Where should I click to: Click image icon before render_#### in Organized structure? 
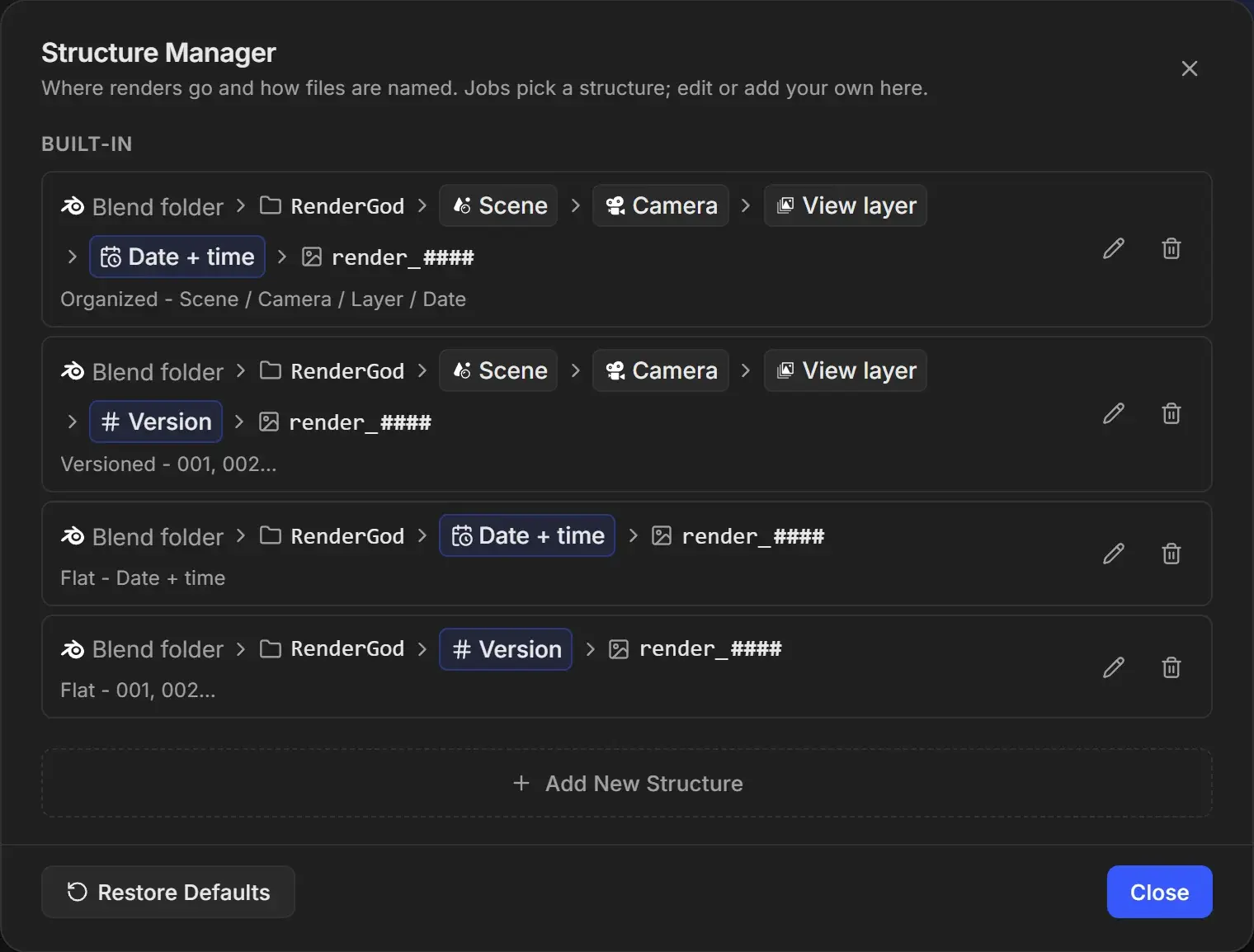[x=312, y=257]
